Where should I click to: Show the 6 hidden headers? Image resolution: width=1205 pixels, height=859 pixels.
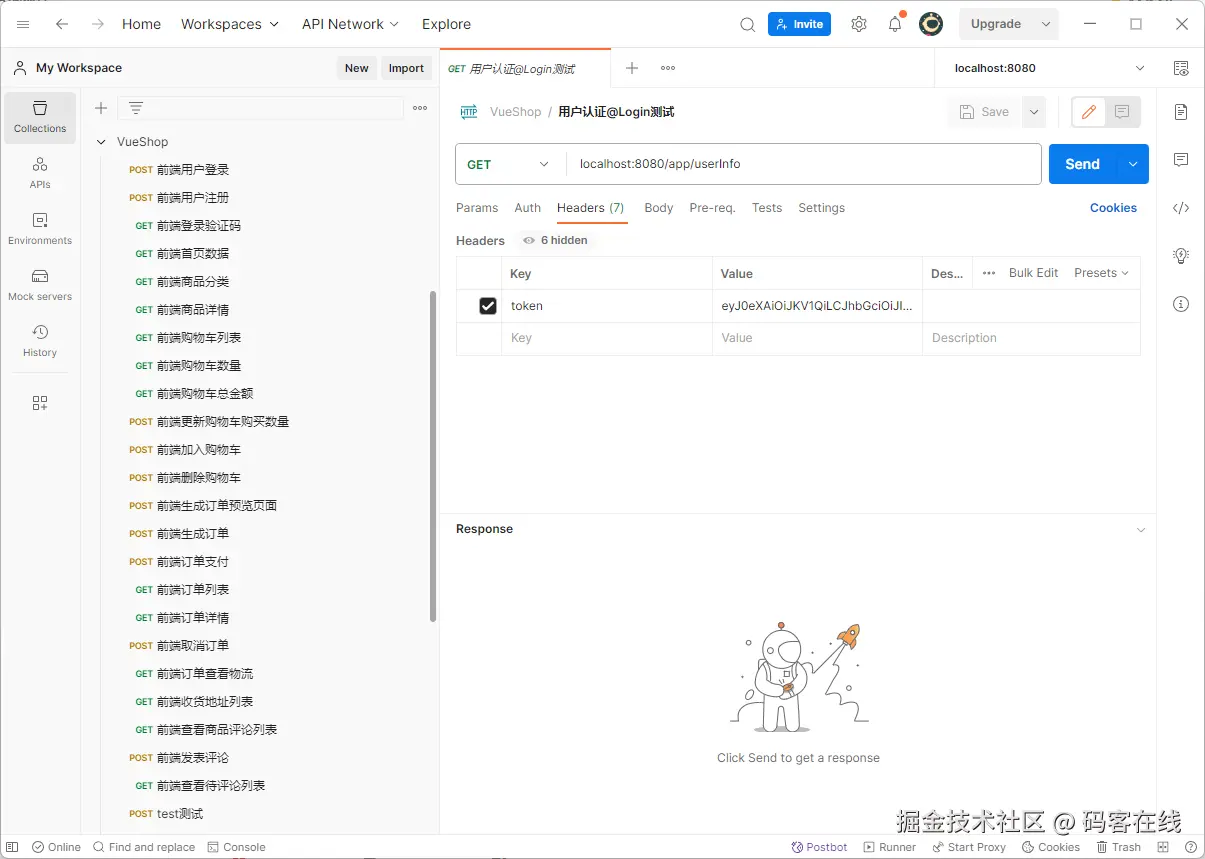pyautogui.click(x=554, y=240)
